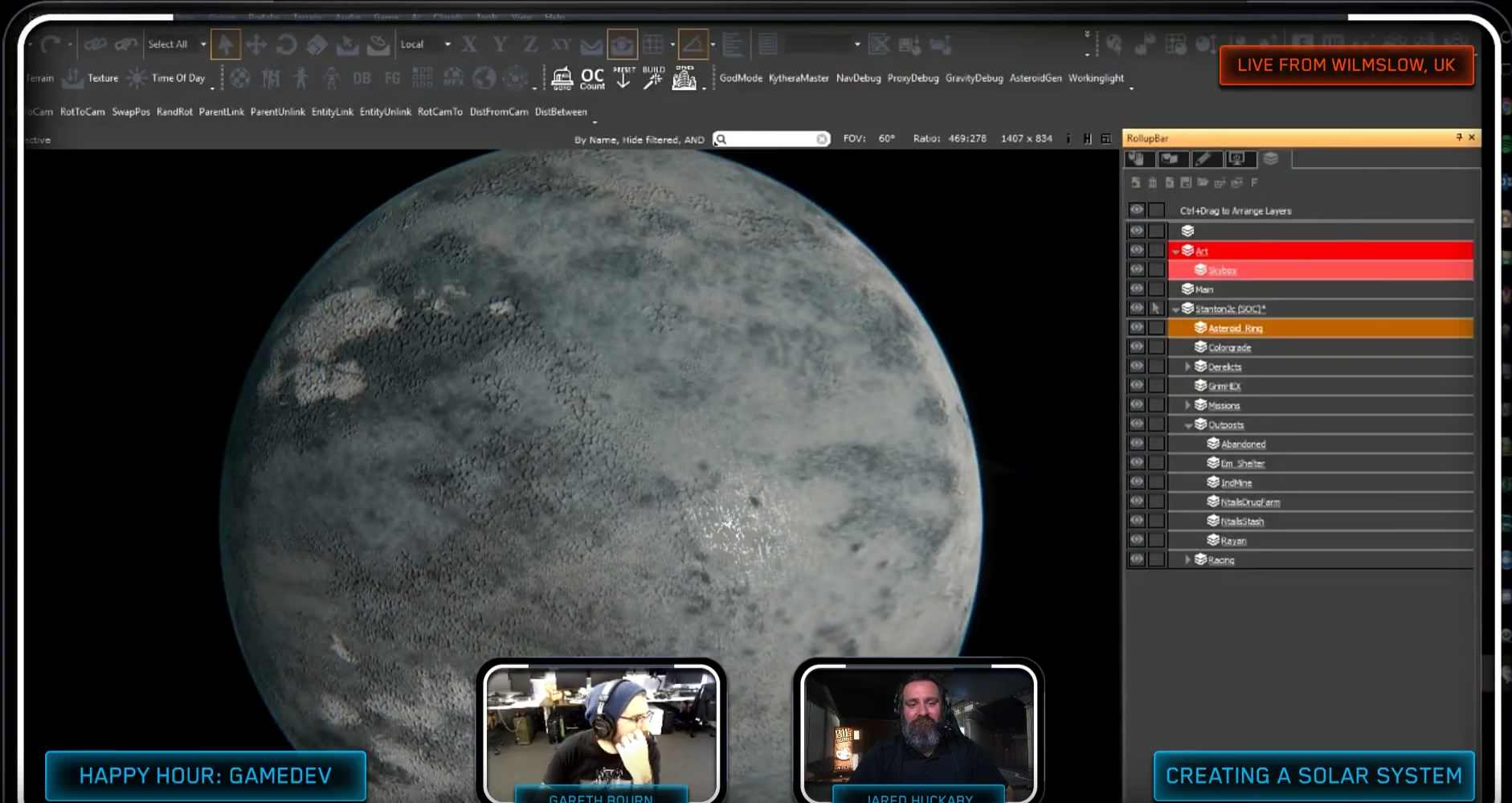
Task: Toggle the selectable box of the GrimHEX layer
Action: point(1157,386)
